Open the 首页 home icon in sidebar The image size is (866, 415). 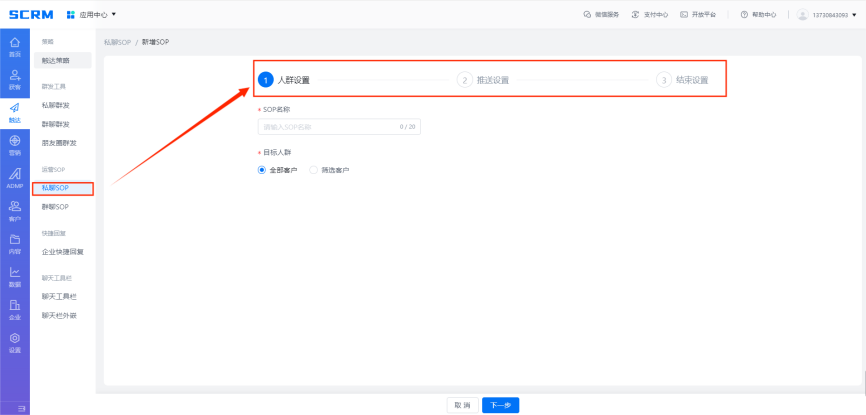(x=14, y=46)
